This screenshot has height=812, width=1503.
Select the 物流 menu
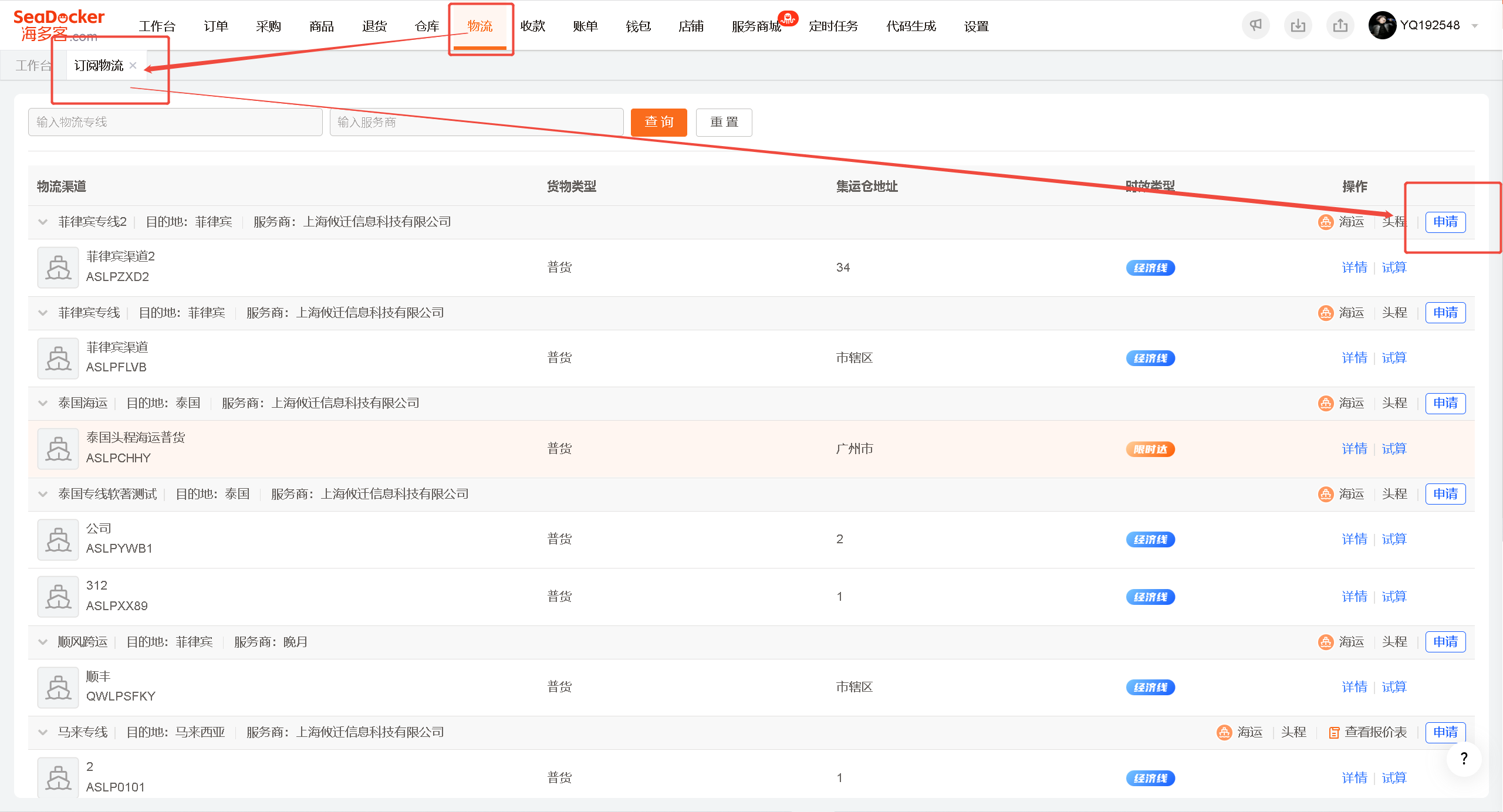[x=480, y=26]
